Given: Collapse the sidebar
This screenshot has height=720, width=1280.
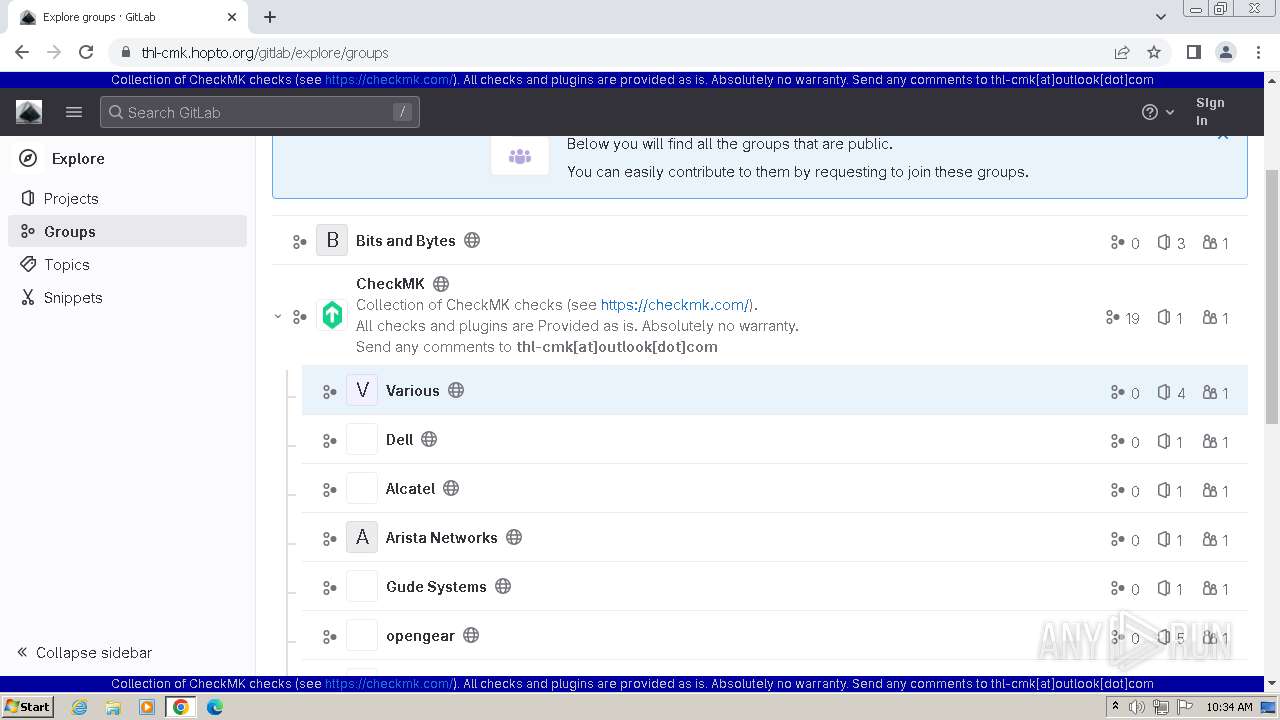Looking at the screenshot, I should coord(85,652).
